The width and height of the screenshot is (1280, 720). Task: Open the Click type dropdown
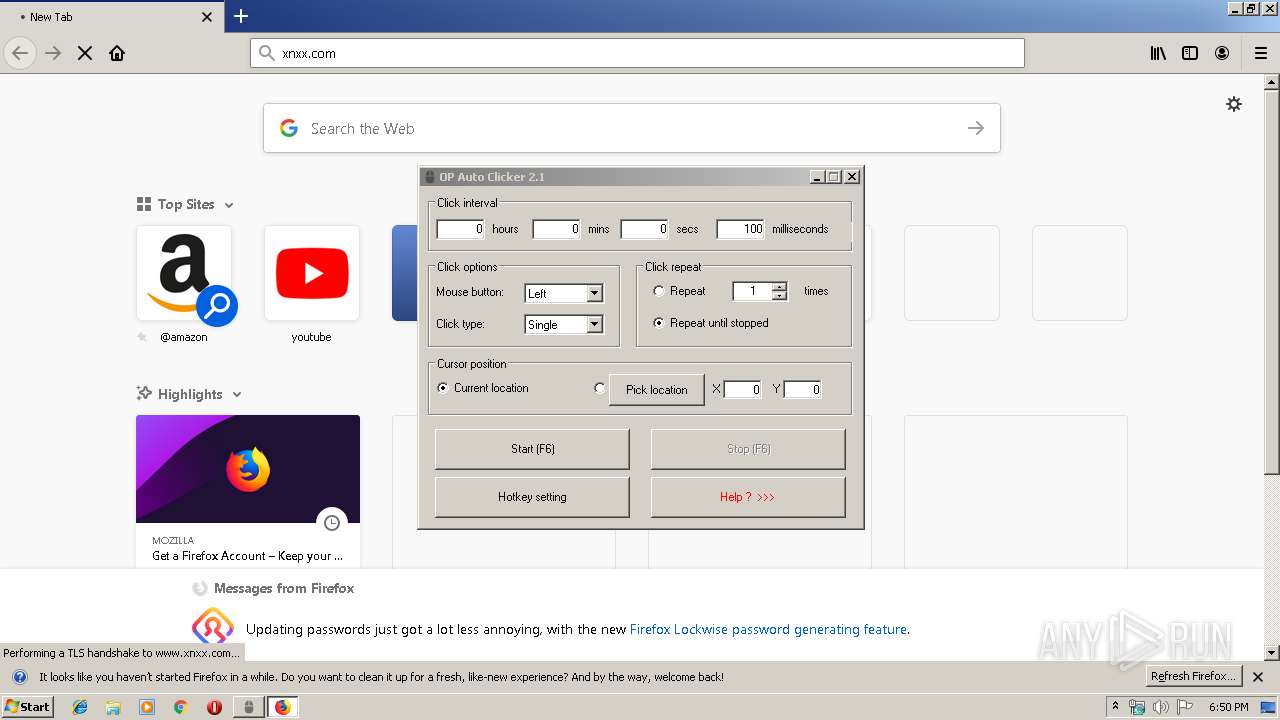[x=595, y=324]
